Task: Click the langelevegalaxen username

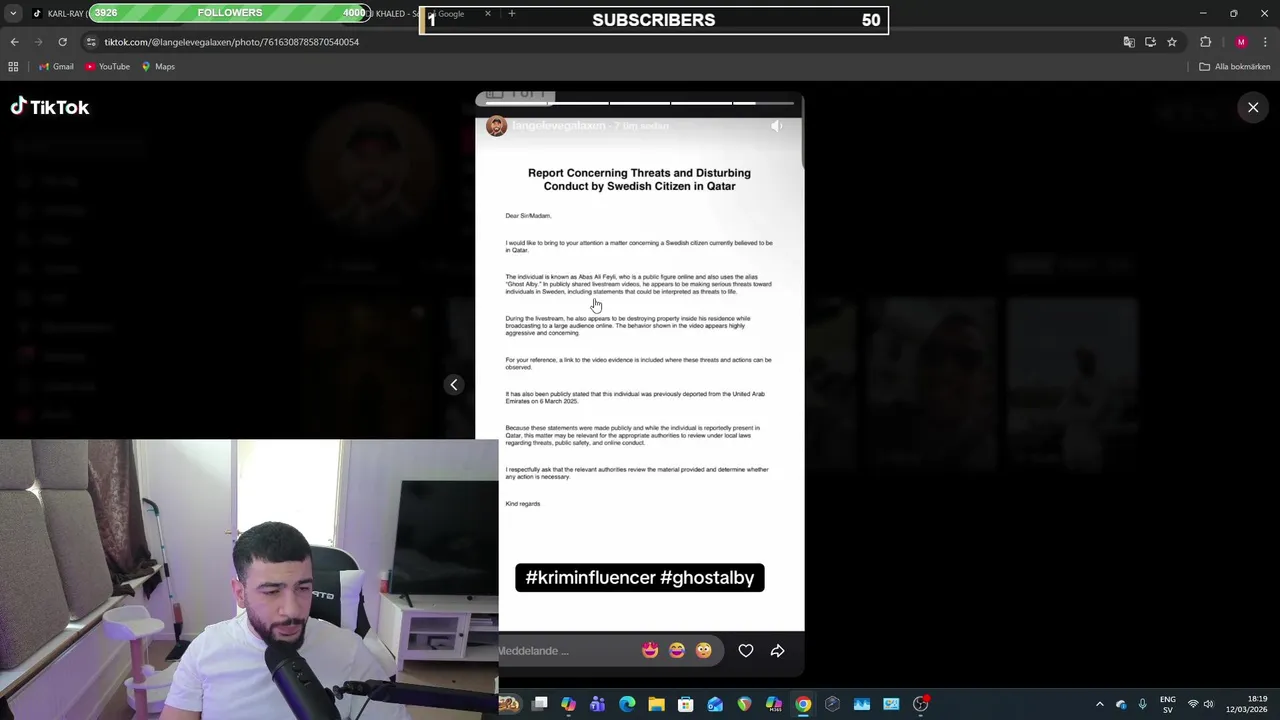Action: point(559,126)
